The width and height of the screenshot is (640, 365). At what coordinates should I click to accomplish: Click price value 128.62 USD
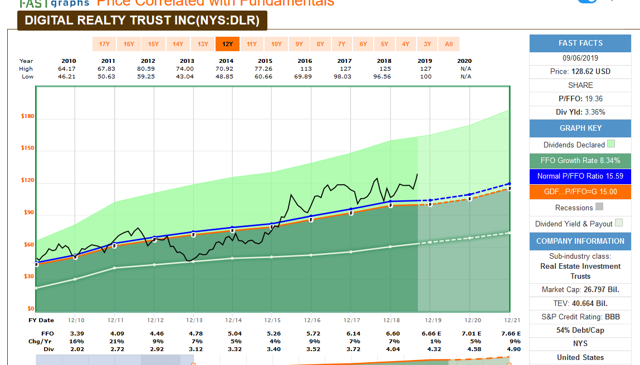coord(591,71)
